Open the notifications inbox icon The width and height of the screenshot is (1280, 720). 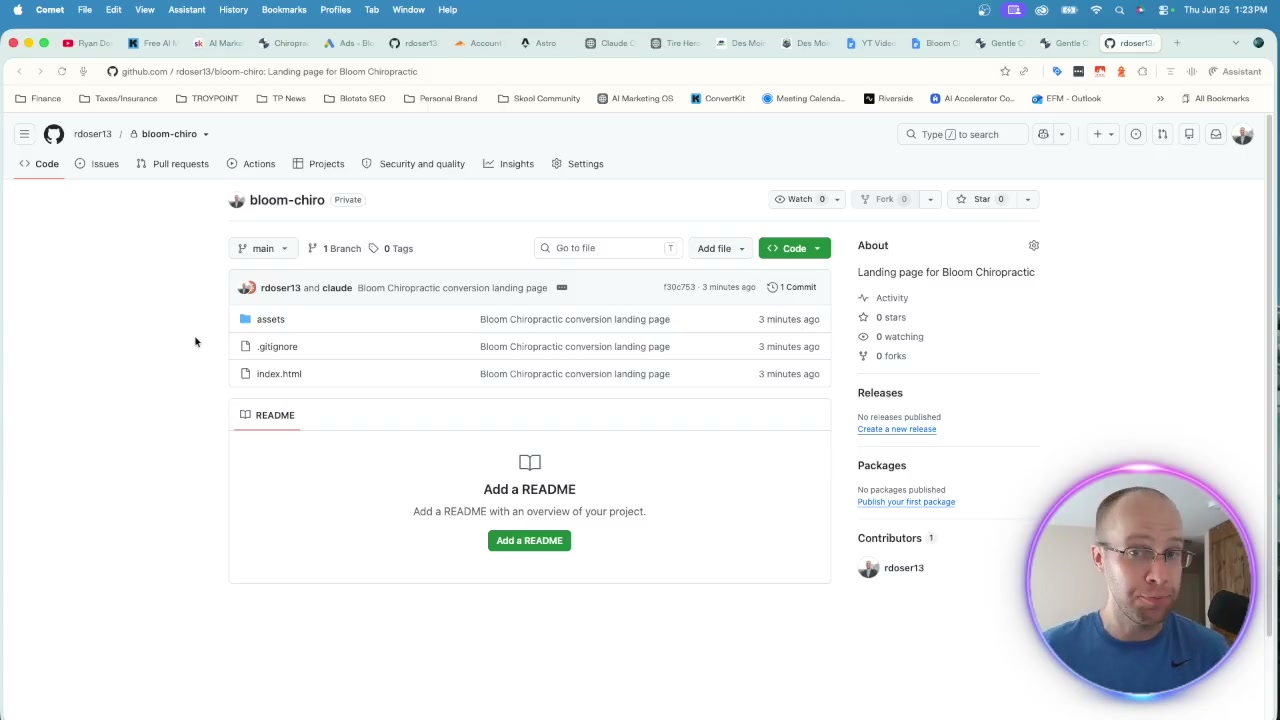point(1216,134)
